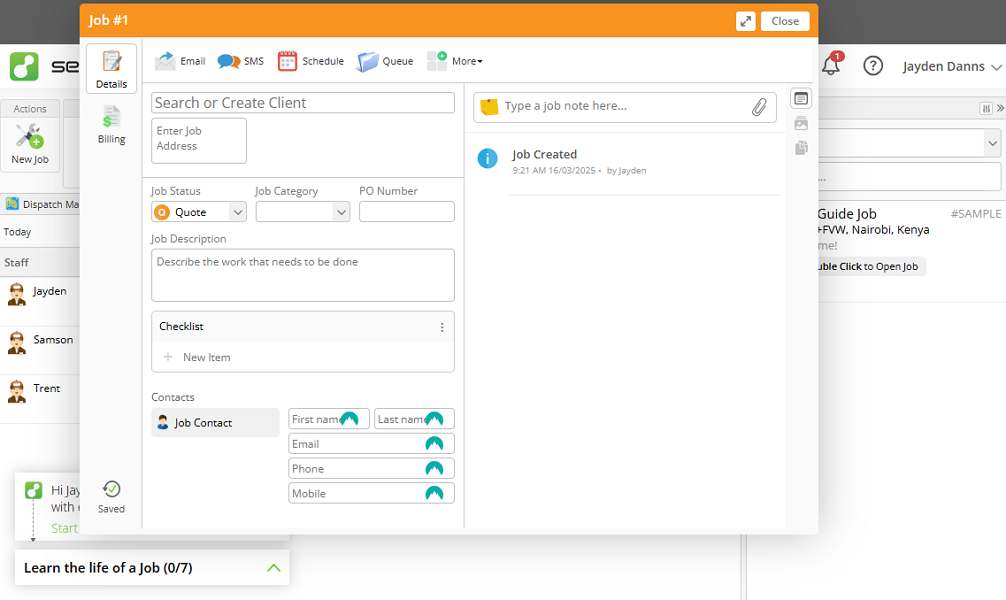This screenshot has width=1006, height=600.
Task: Add a New Item to checklist
Action: (198, 357)
